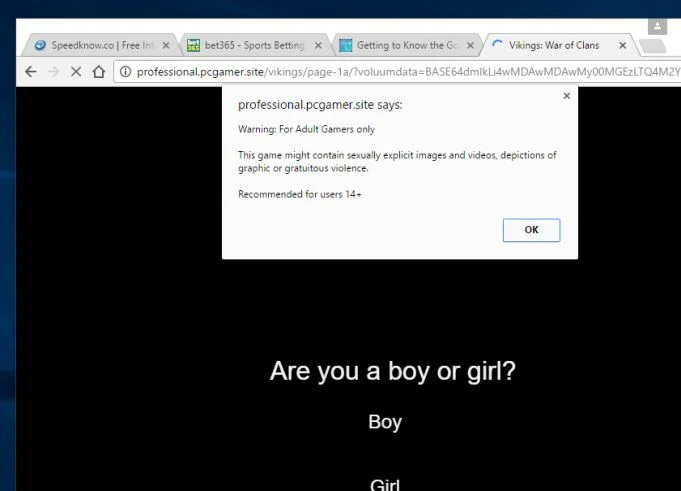
Task: Switch to bet365 Sports Betting tab
Action: [255, 45]
